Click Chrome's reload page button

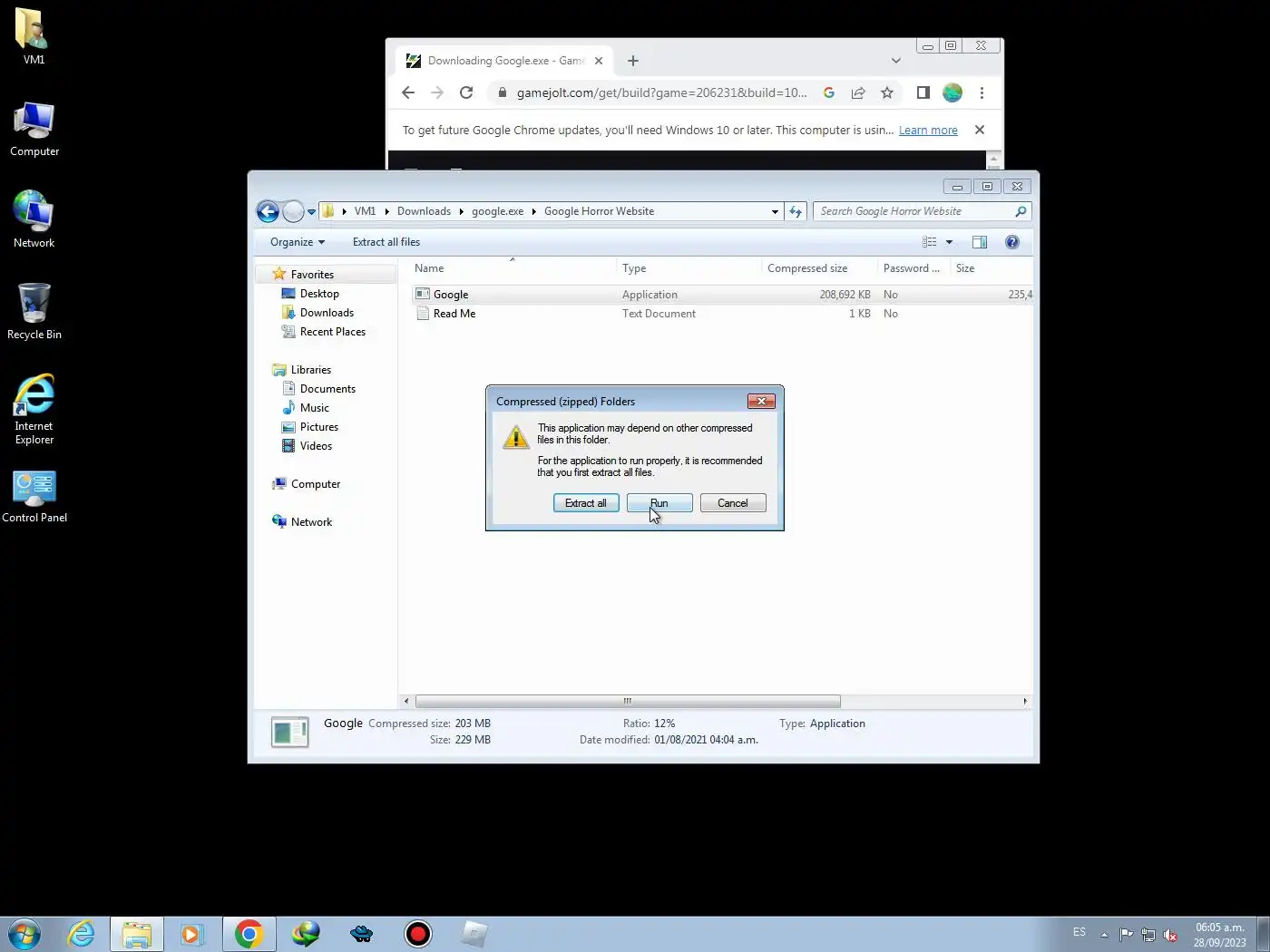coord(466,92)
